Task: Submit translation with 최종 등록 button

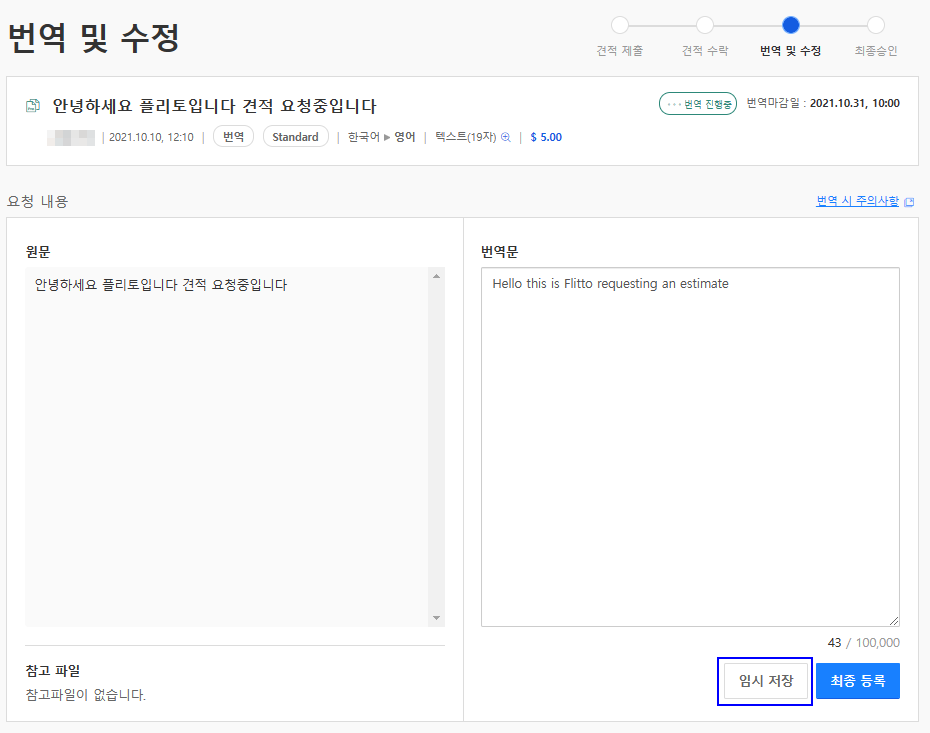Action: pos(858,681)
